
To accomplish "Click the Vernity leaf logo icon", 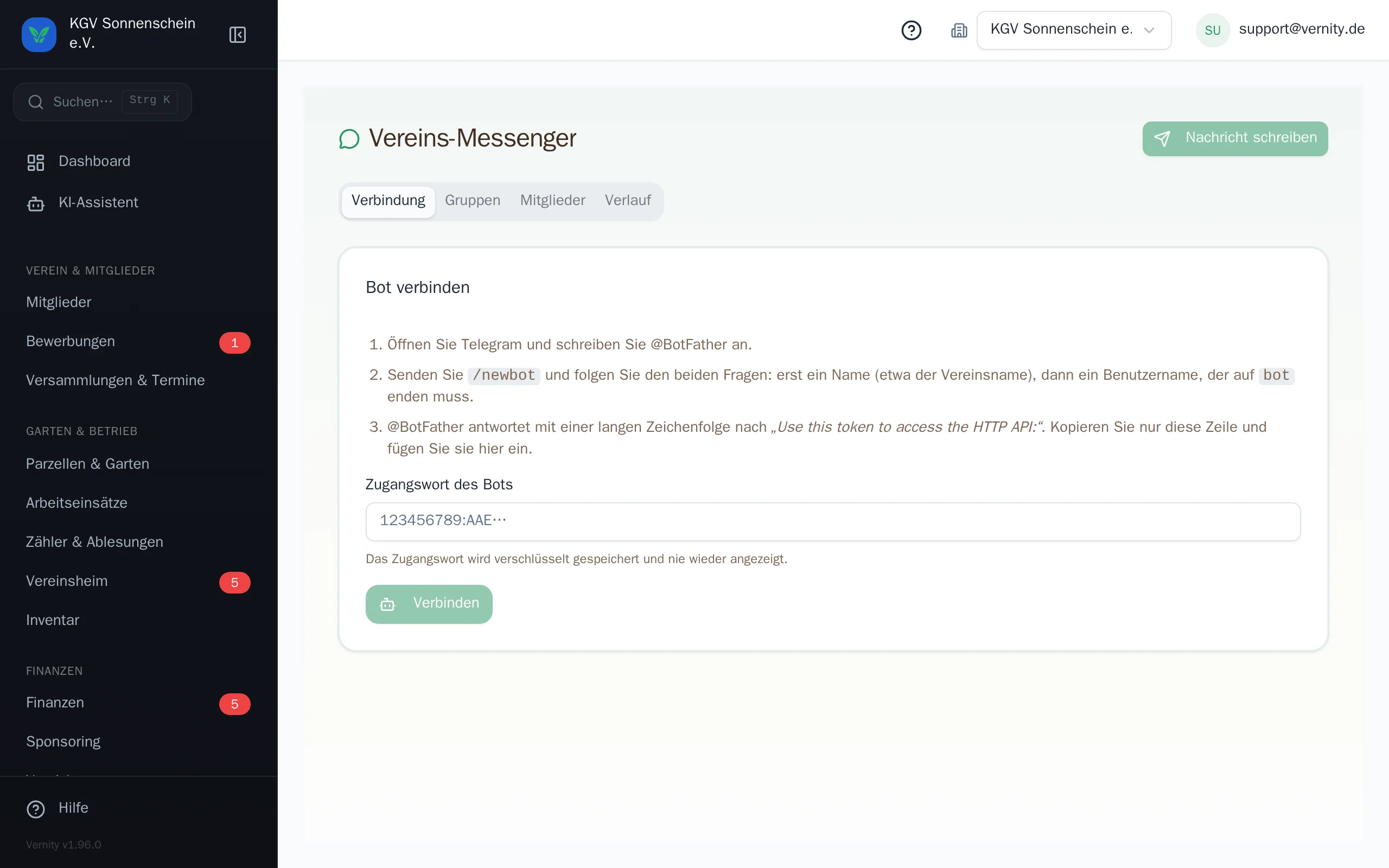I will pyautogui.click(x=39, y=34).
